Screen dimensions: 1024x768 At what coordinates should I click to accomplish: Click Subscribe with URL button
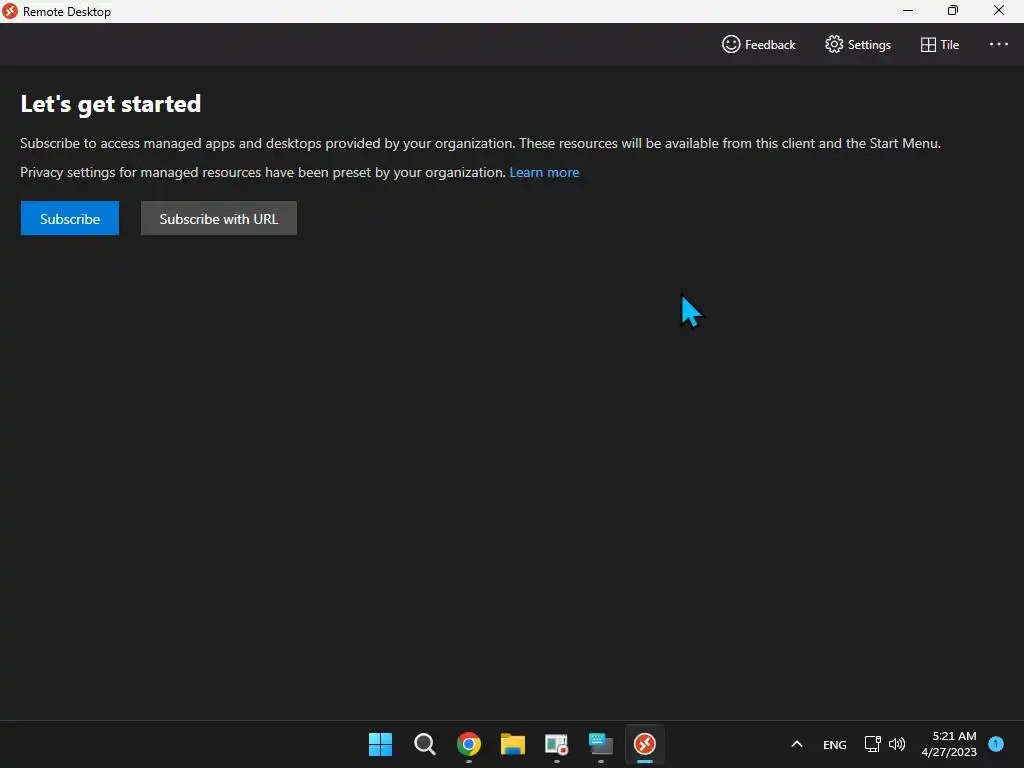click(219, 218)
